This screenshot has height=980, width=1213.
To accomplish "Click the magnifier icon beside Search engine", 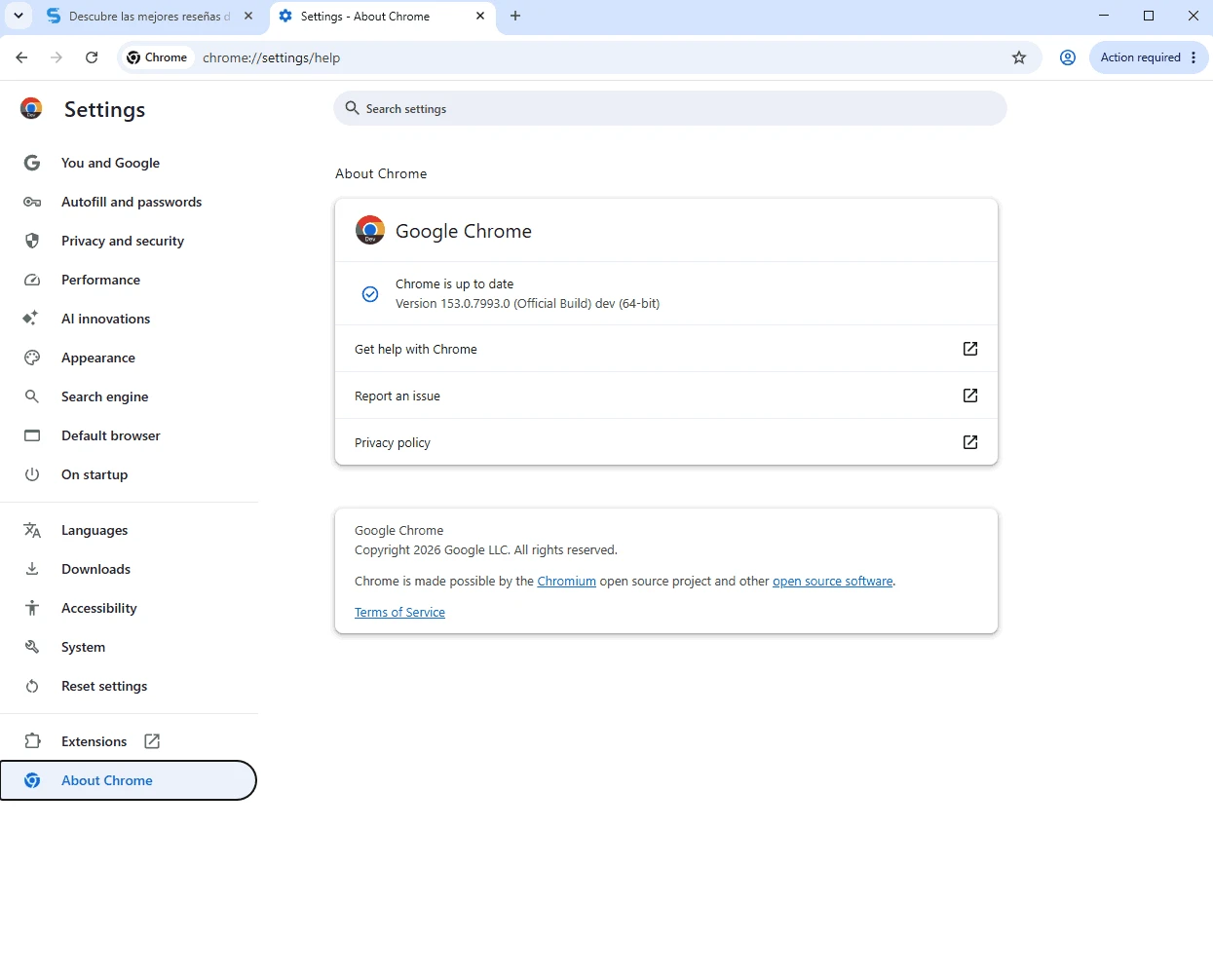I will (32, 396).
